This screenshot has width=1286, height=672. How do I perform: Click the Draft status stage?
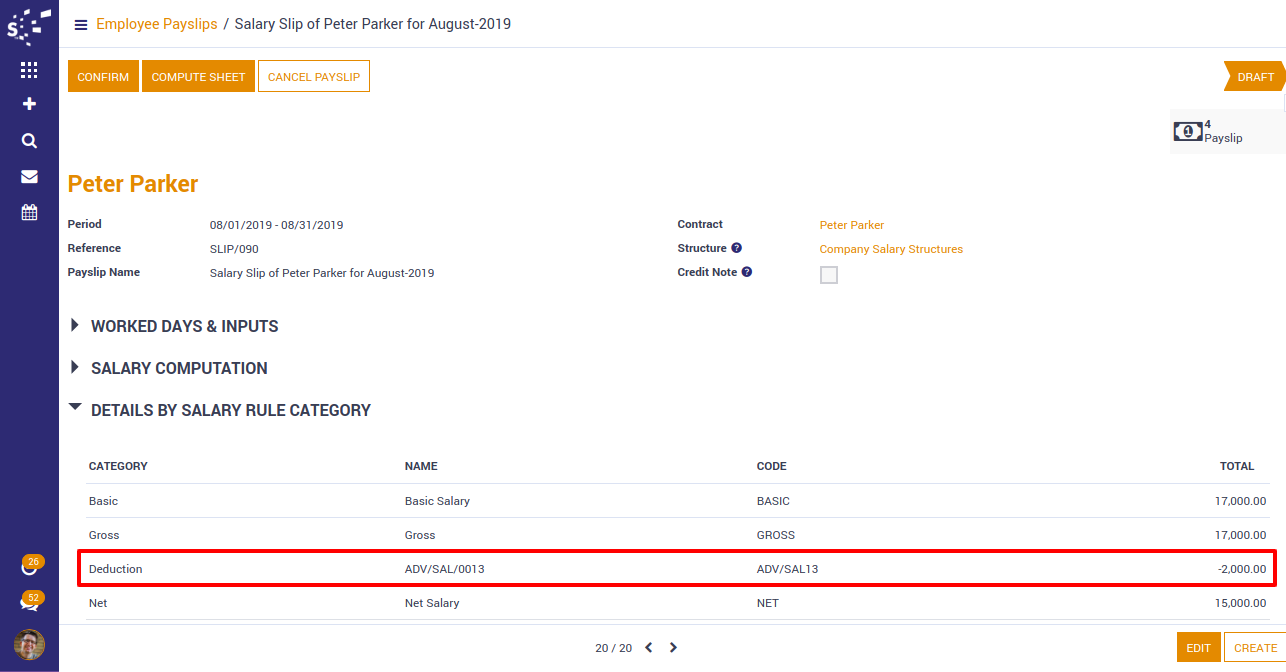pyautogui.click(x=1255, y=77)
